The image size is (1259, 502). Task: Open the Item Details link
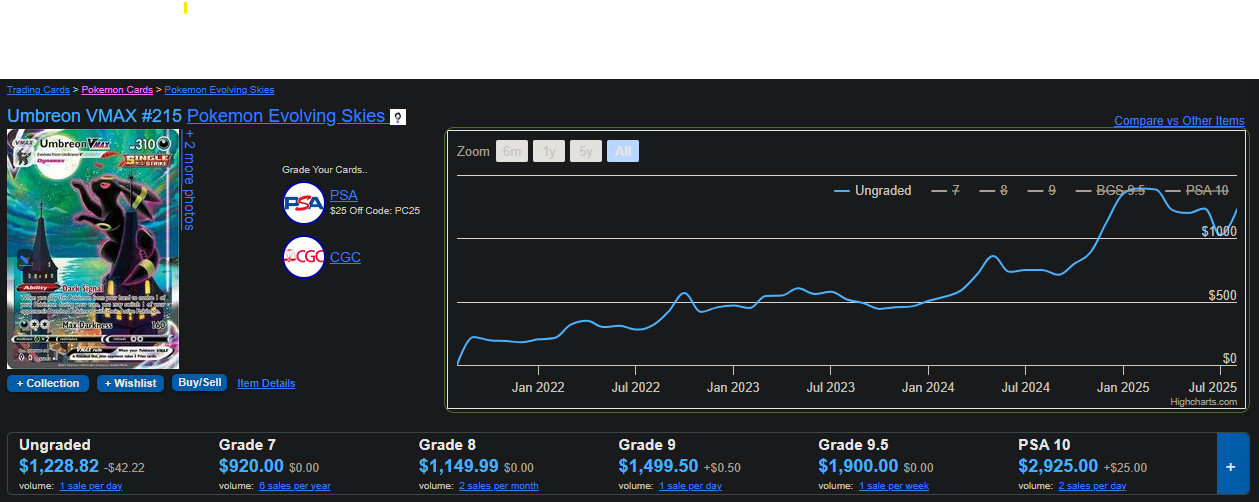click(266, 383)
